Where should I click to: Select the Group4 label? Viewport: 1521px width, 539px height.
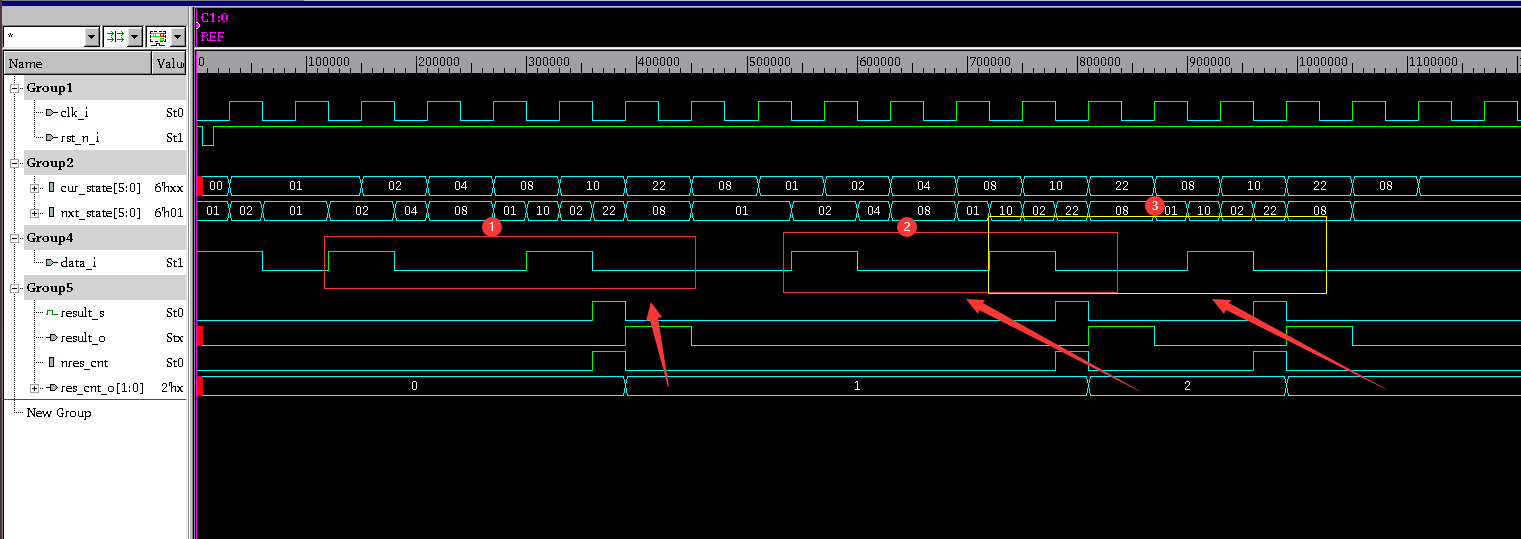pyautogui.click(x=50, y=238)
